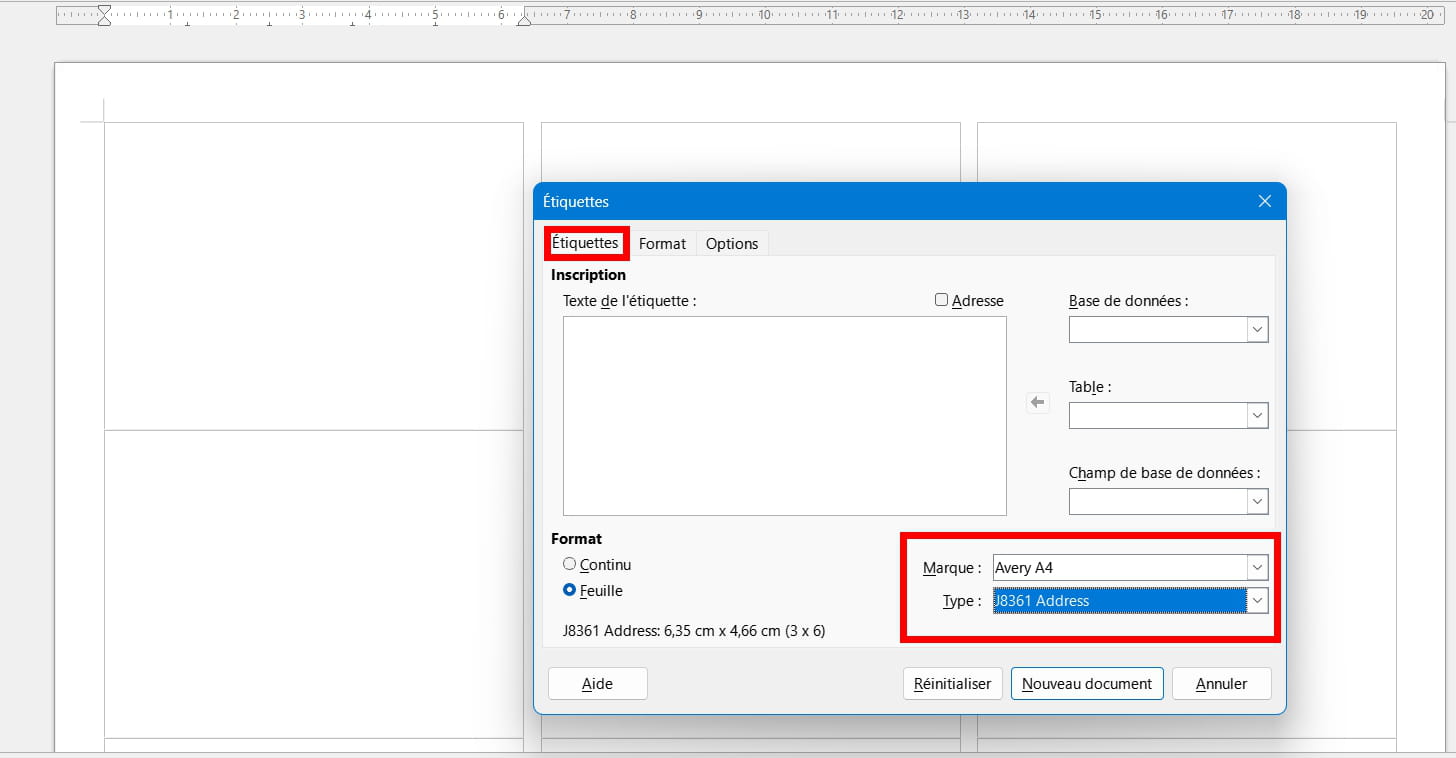The image size is (1456, 758).
Task: Click the Nouveau document button
Action: coord(1087,684)
